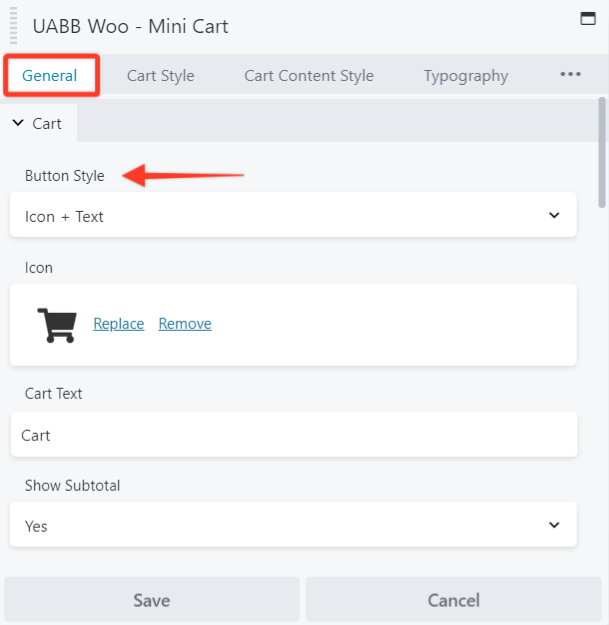Switch to the General tab

click(50, 75)
